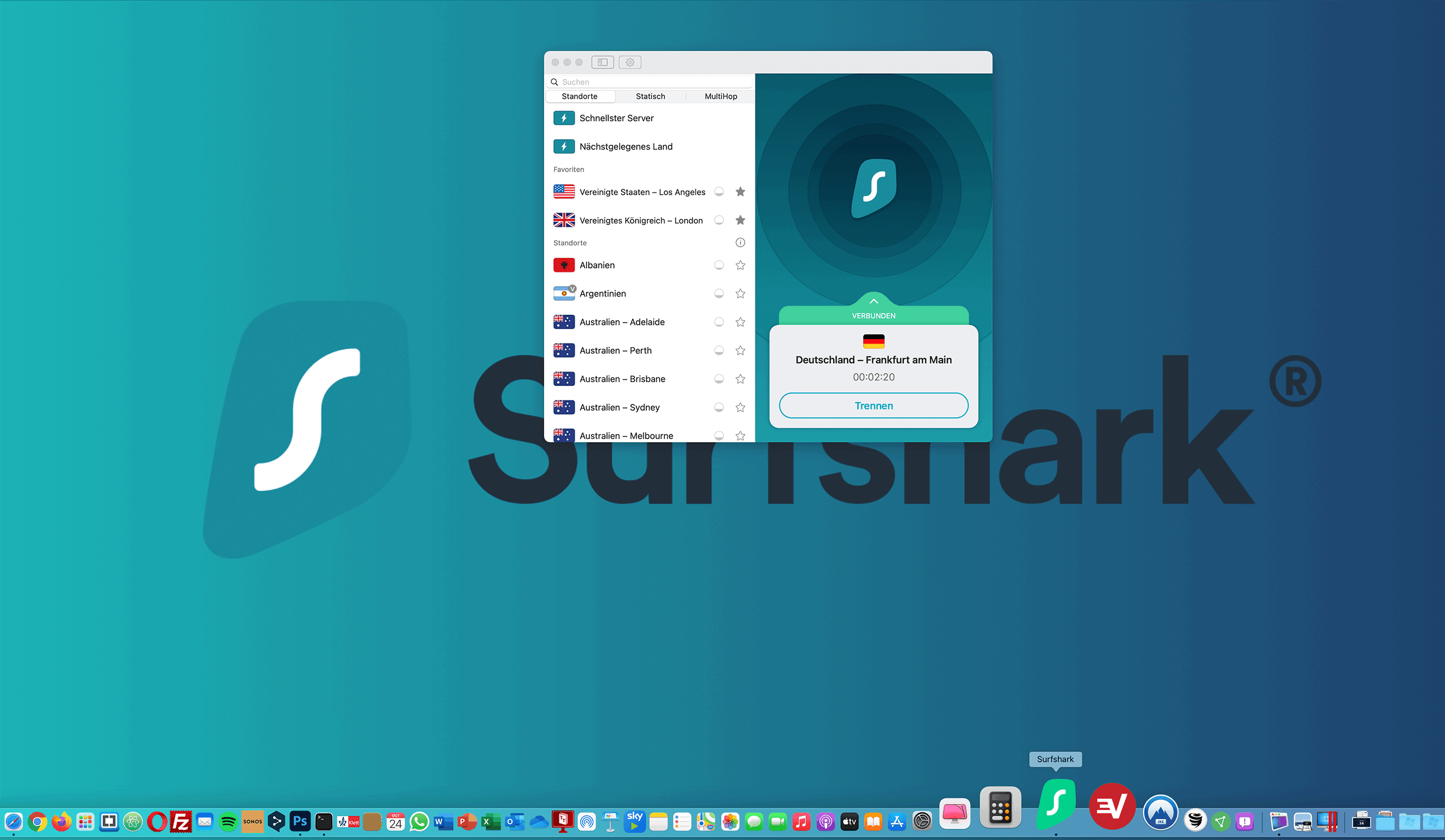Open the App Store from the Dock

(897, 821)
